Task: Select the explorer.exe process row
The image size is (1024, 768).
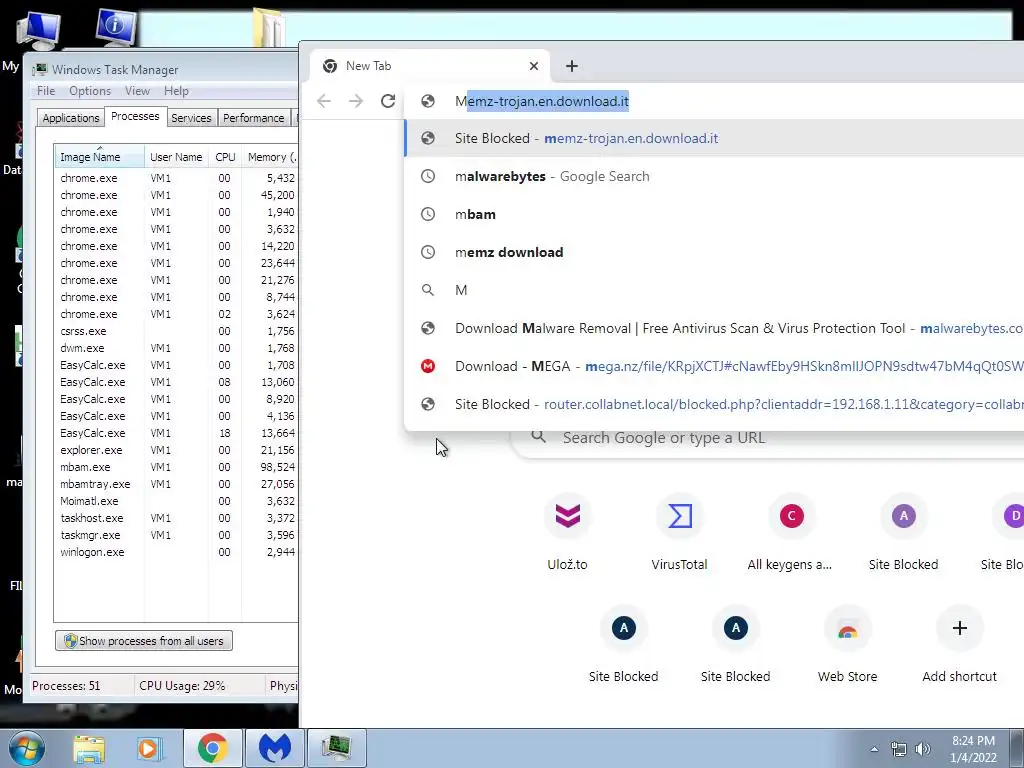Action: click(x=176, y=450)
